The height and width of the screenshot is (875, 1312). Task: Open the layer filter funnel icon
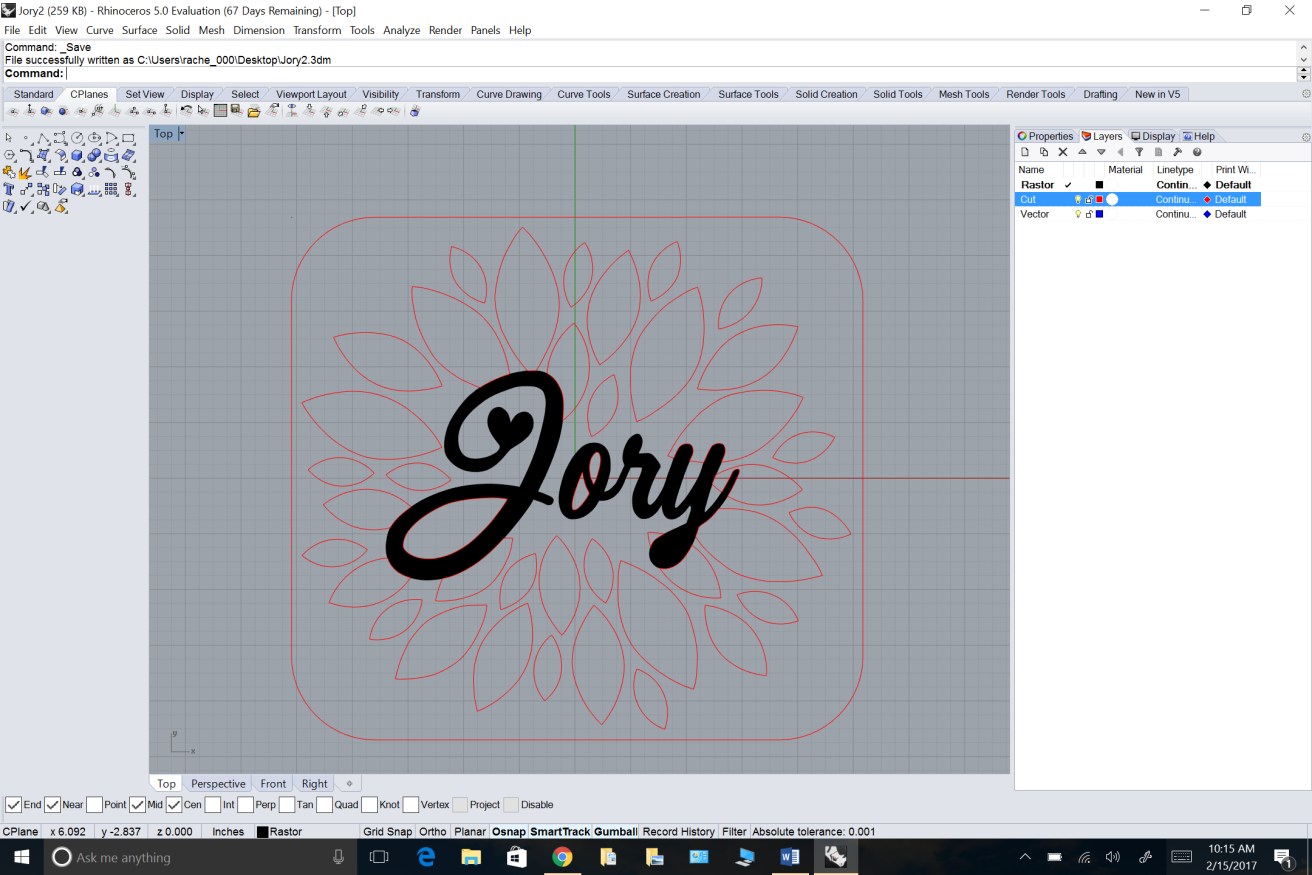tap(1139, 152)
